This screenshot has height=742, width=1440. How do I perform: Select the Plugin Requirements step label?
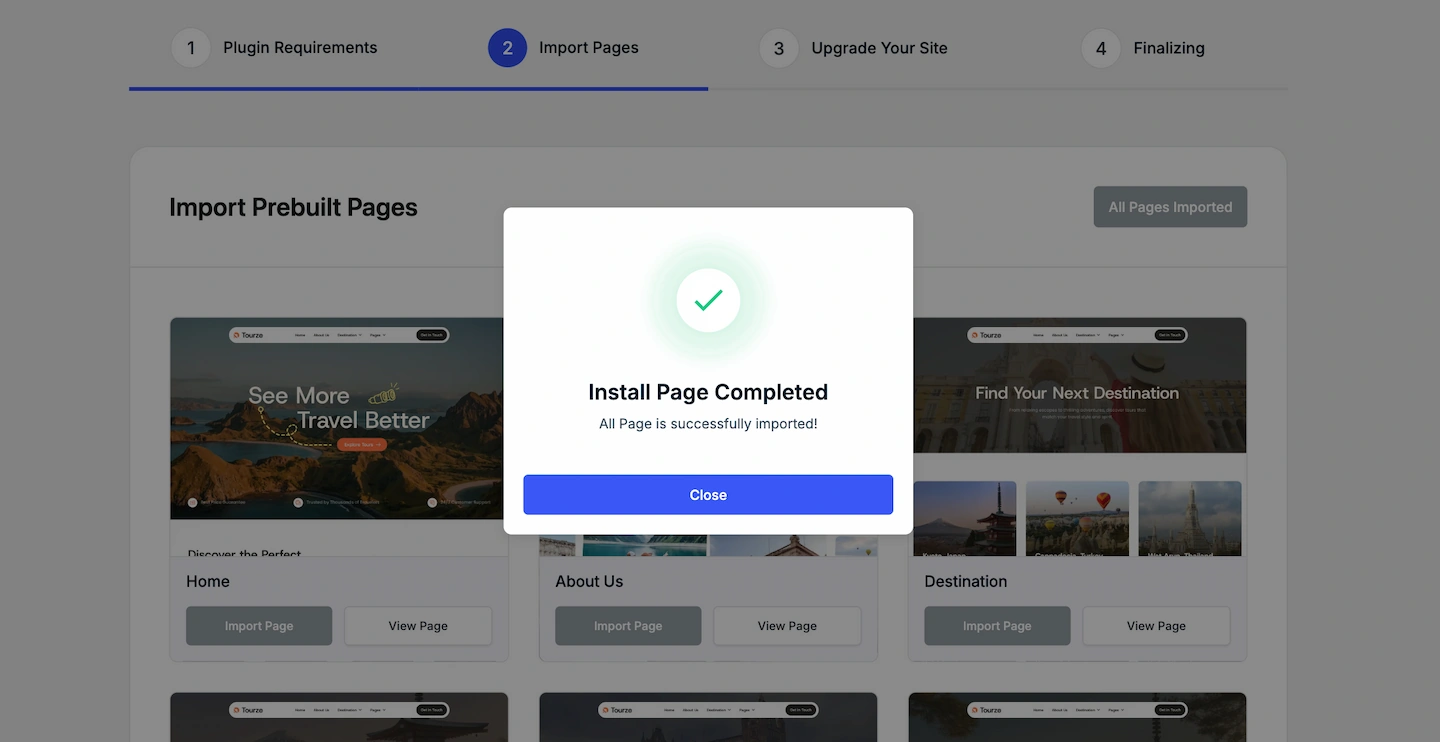[300, 48]
